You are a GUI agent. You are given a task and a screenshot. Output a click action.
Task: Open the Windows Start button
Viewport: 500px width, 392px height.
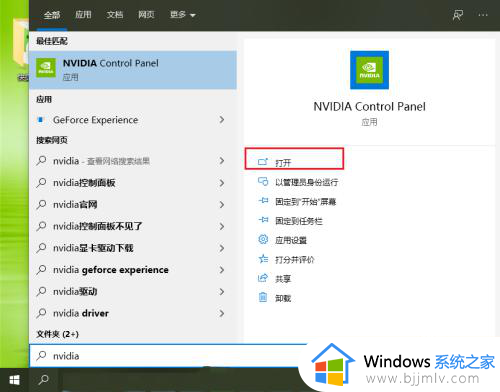point(14,380)
